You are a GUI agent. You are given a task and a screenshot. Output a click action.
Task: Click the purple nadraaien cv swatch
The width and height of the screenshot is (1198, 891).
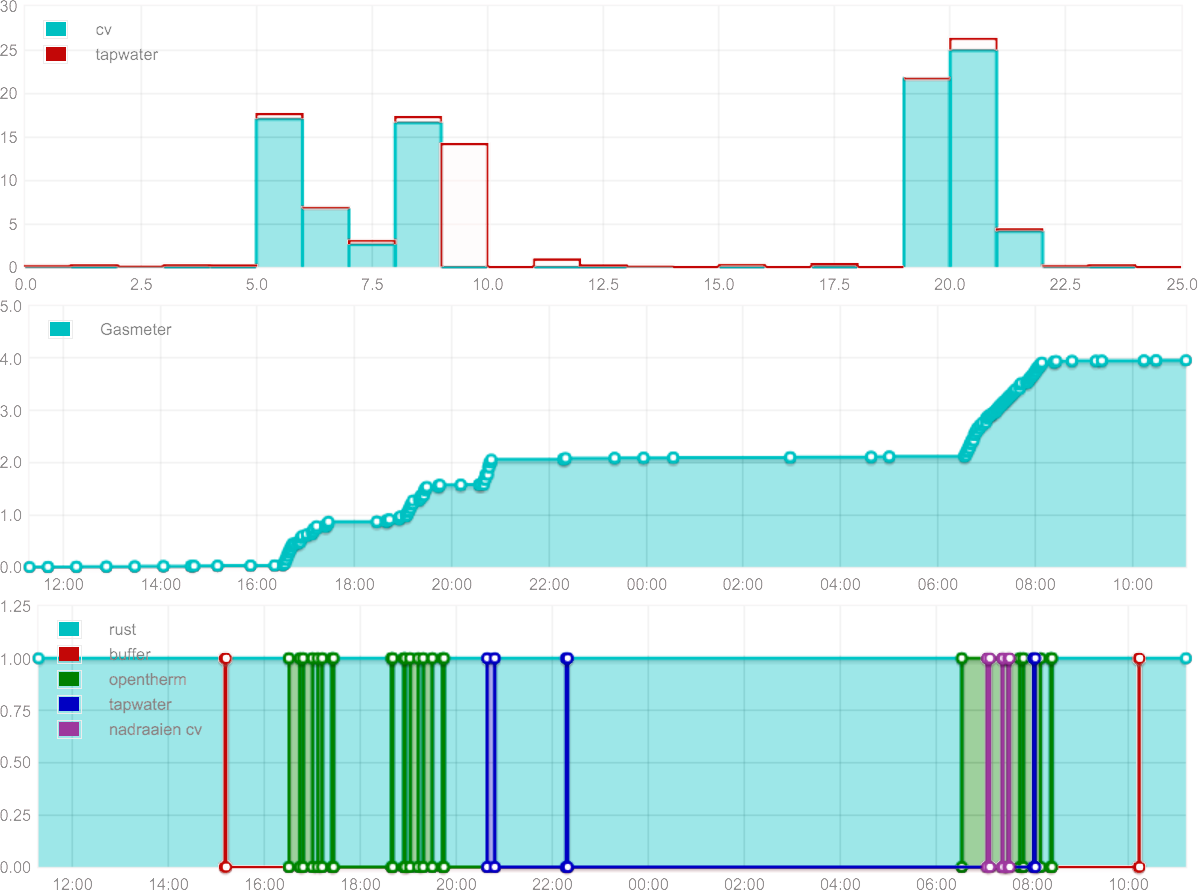point(68,730)
